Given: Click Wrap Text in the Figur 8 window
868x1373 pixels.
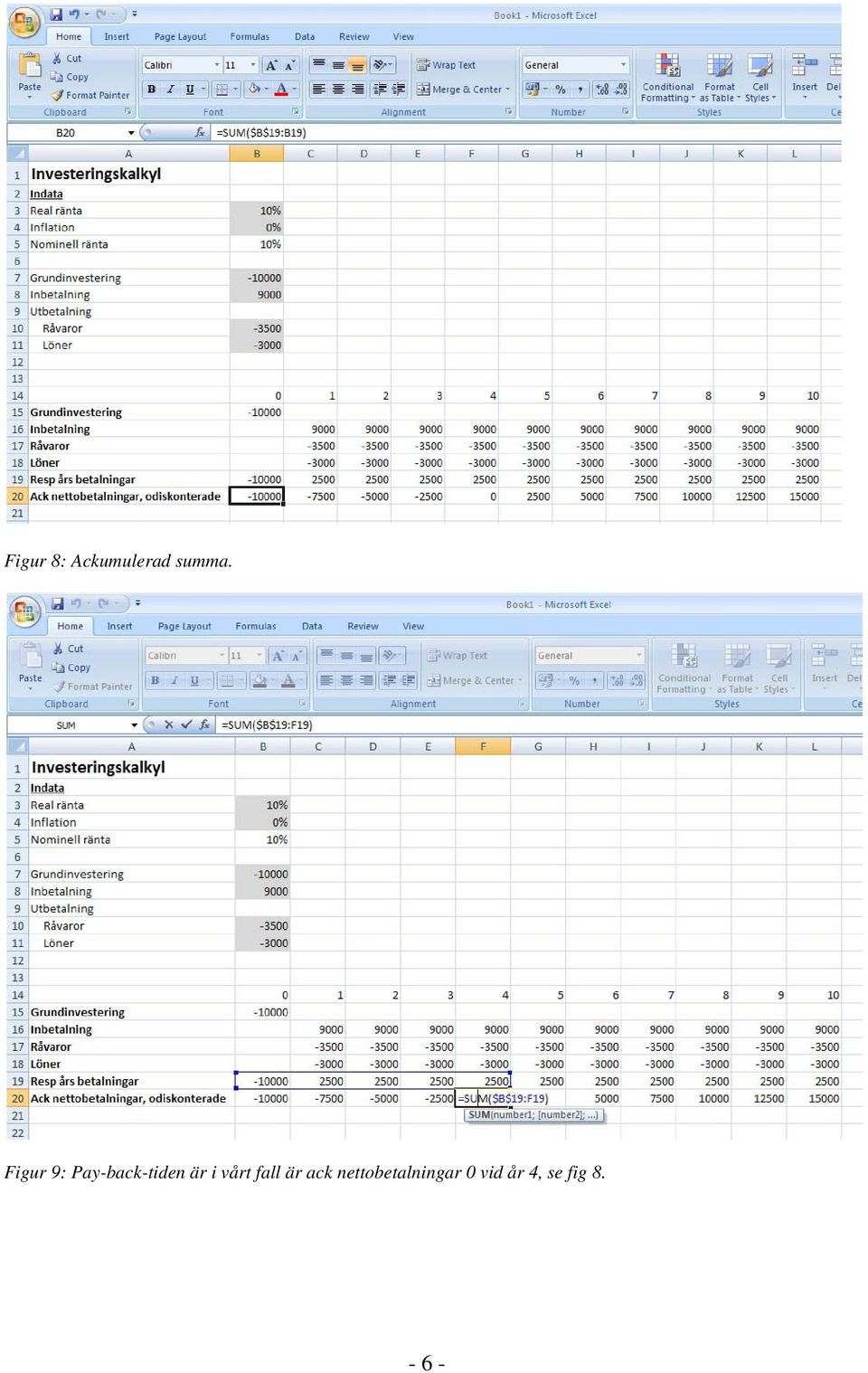Looking at the screenshot, I should tap(446, 65).
